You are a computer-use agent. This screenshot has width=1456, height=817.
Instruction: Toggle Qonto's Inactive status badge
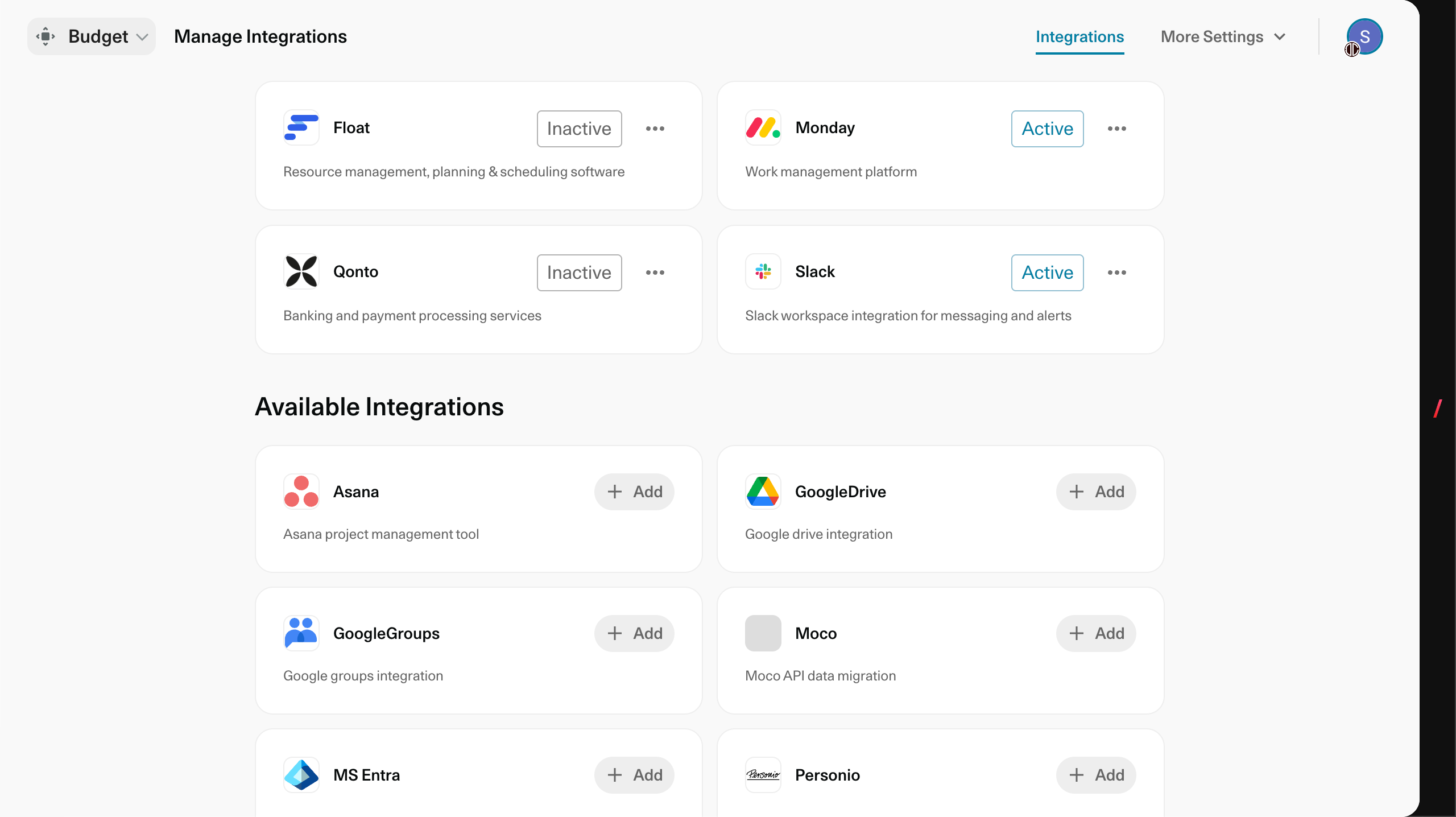click(579, 273)
